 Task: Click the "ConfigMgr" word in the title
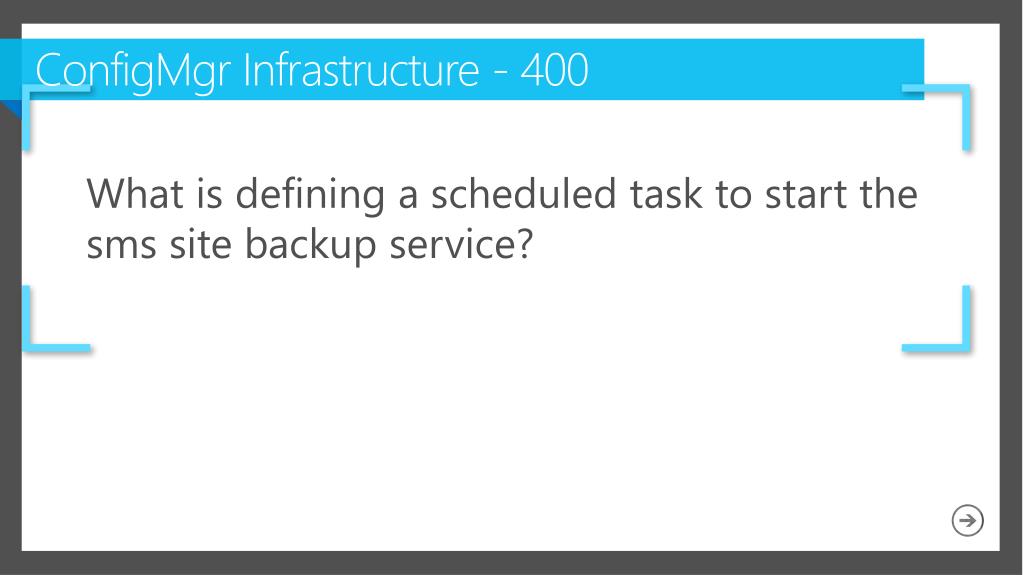[x=132, y=72]
